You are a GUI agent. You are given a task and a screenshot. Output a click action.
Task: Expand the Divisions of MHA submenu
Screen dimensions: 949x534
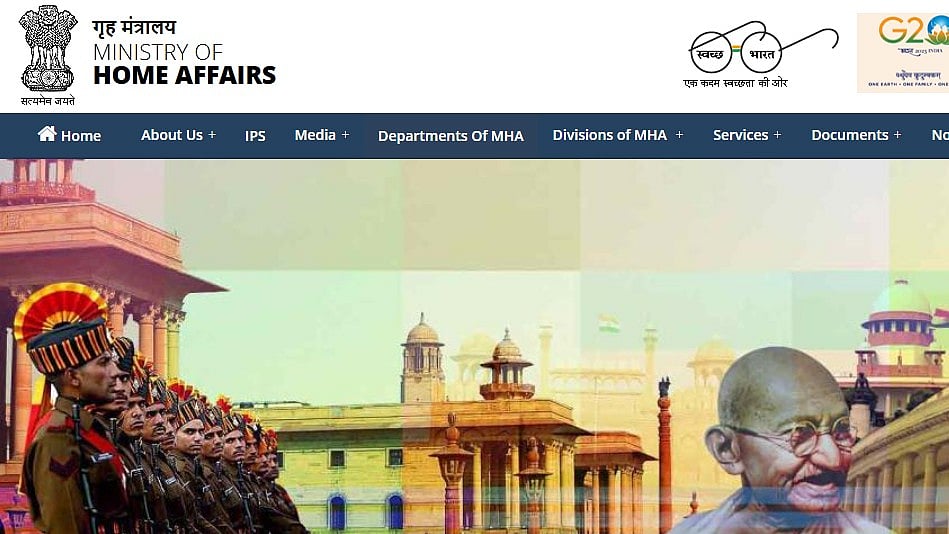pyautogui.click(x=679, y=135)
